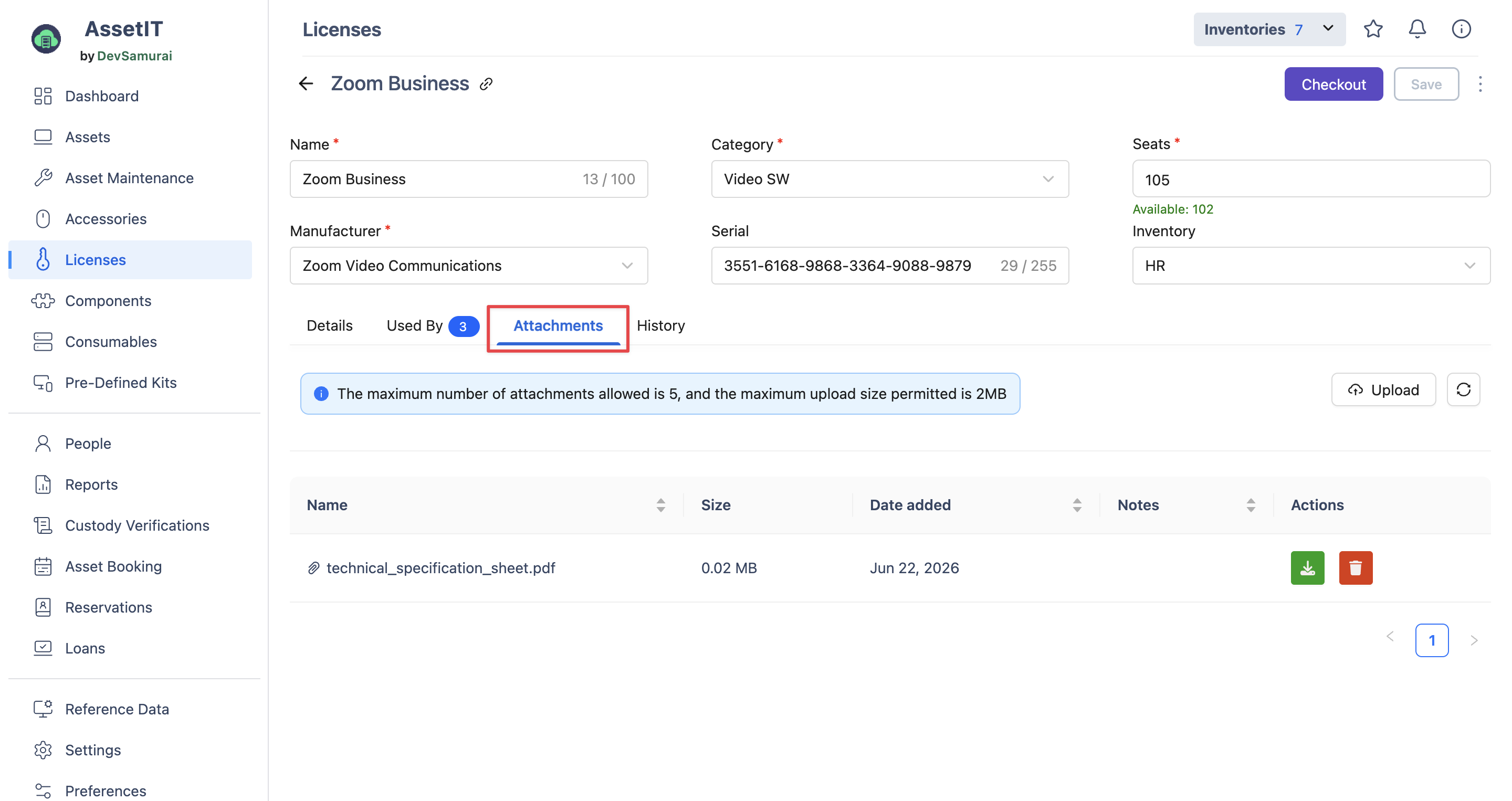Click the Upload button
The image size is (1512, 801).
tap(1383, 389)
